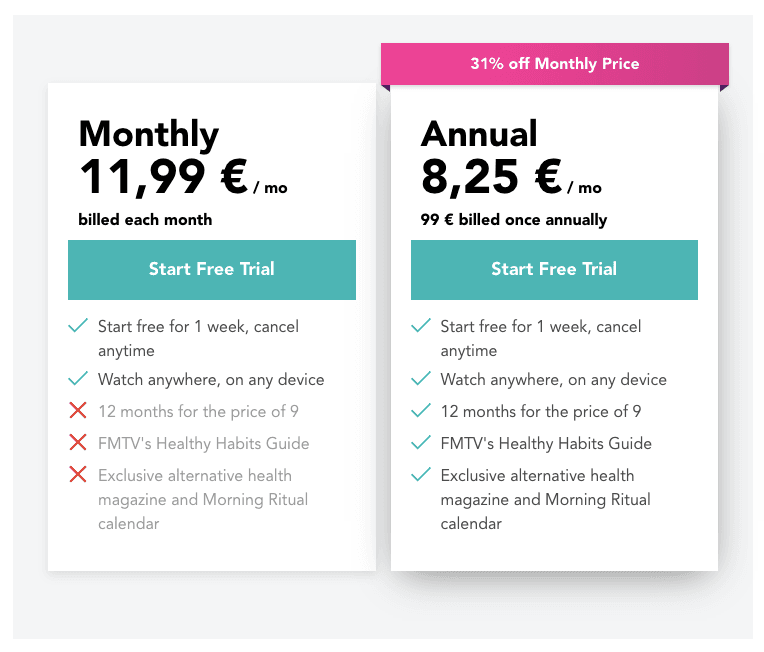Click Start Free Trial under Monthly plan
The height and width of the screenshot is (652, 764).
pos(212,269)
